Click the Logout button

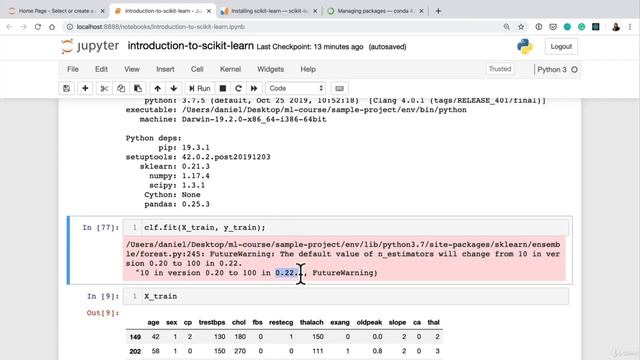(x=561, y=47)
